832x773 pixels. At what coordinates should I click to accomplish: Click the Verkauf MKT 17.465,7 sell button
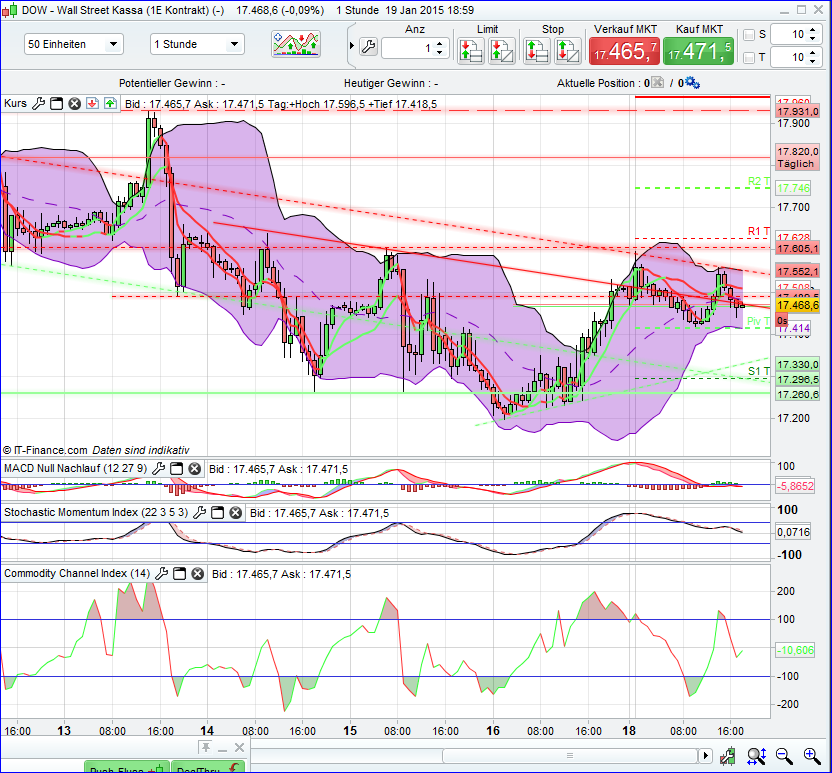point(625,48)
